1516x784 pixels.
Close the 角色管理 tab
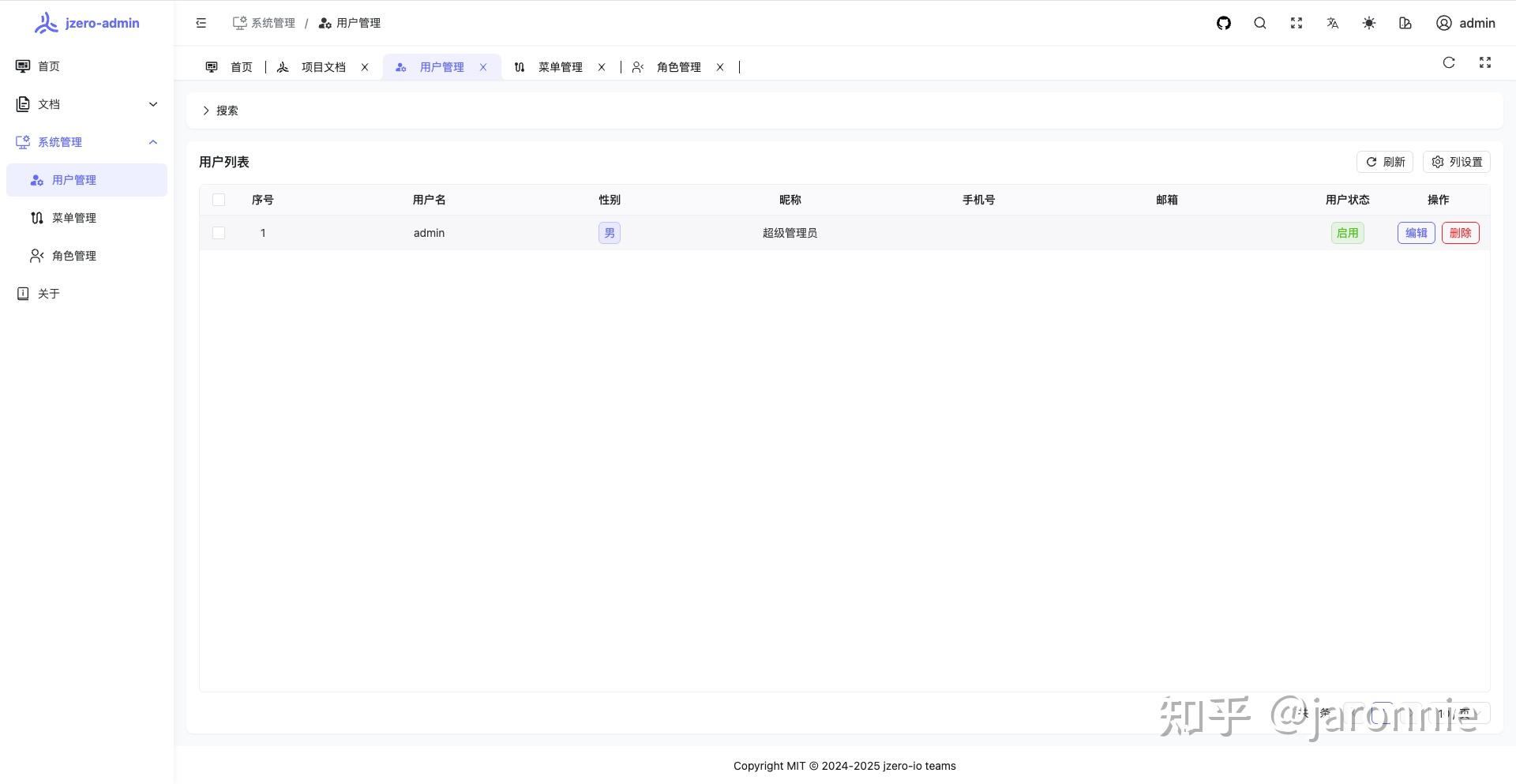tap(720, 67)
